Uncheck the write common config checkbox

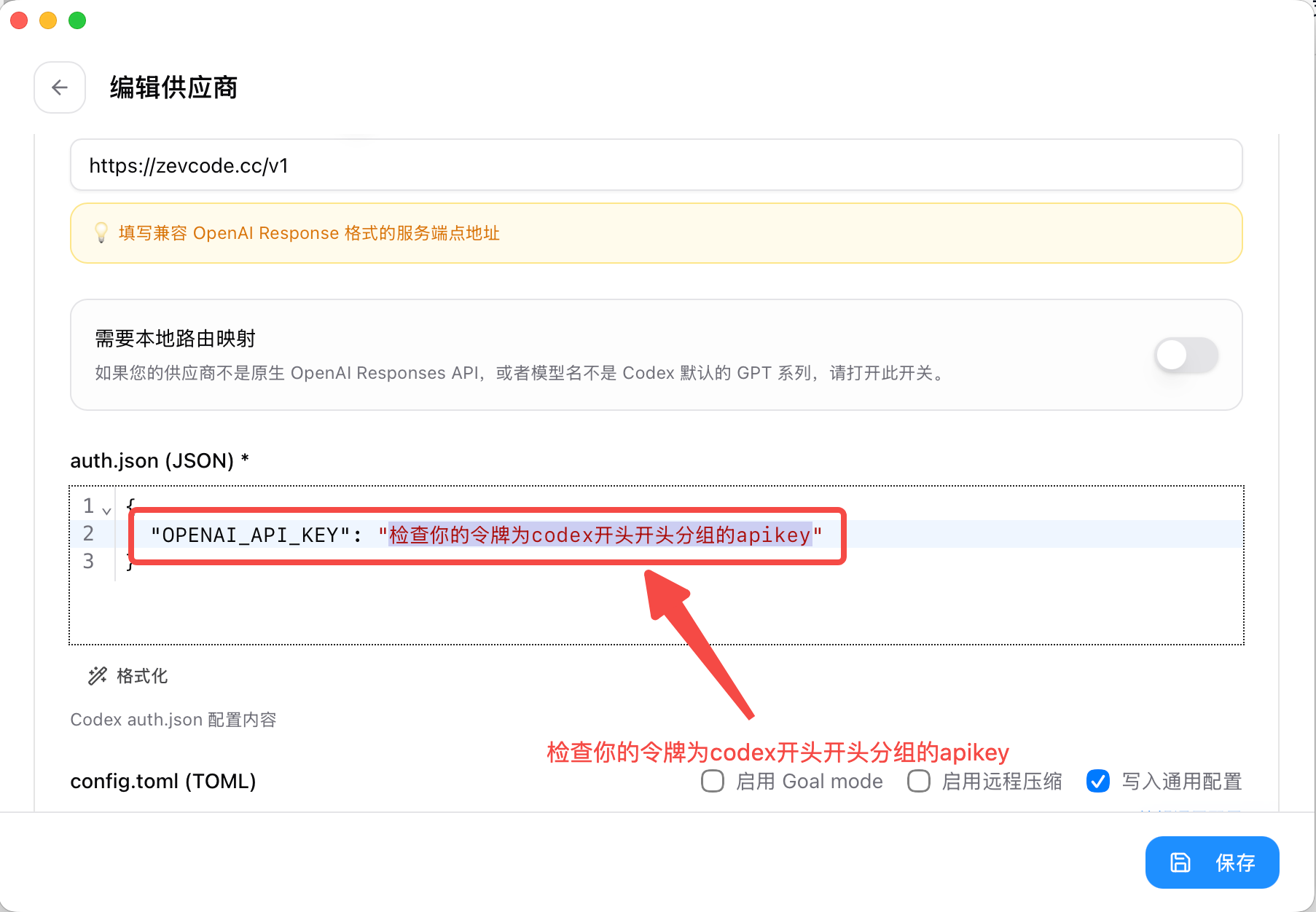point(1098,781)
